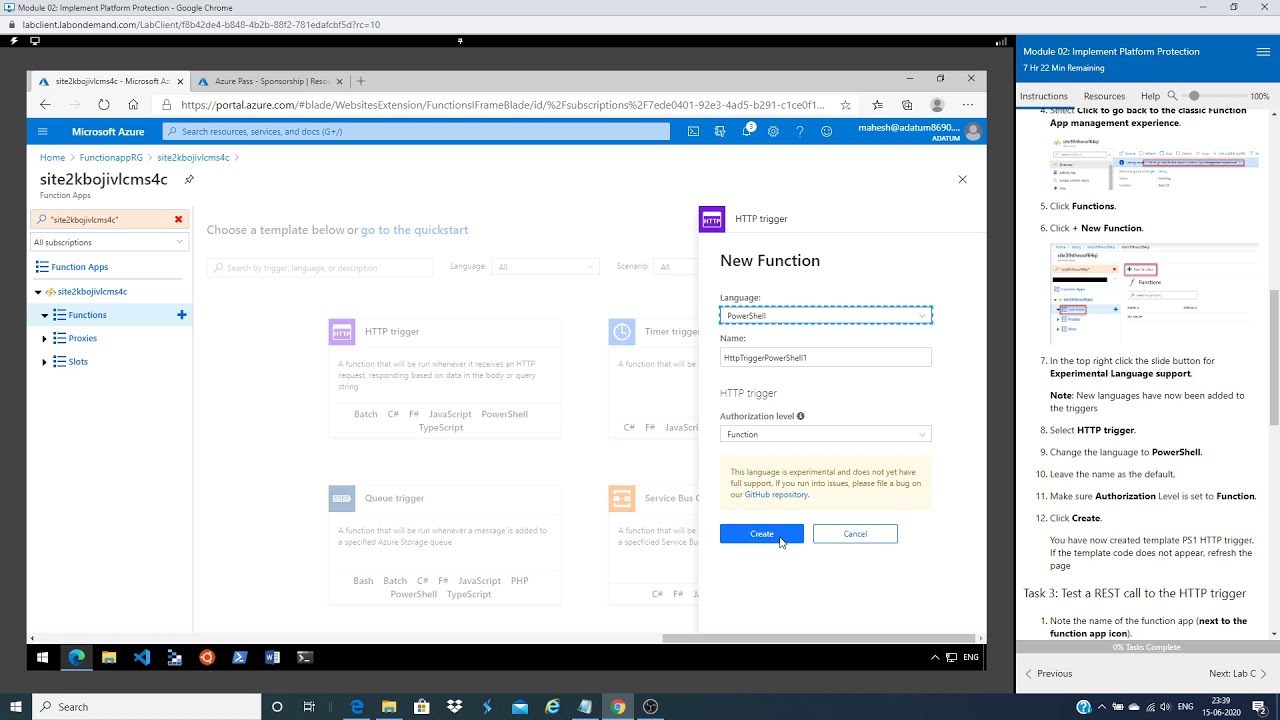Go back in the Edge browser
This screenshot has height=720, width=1280.
pos(45,104)
